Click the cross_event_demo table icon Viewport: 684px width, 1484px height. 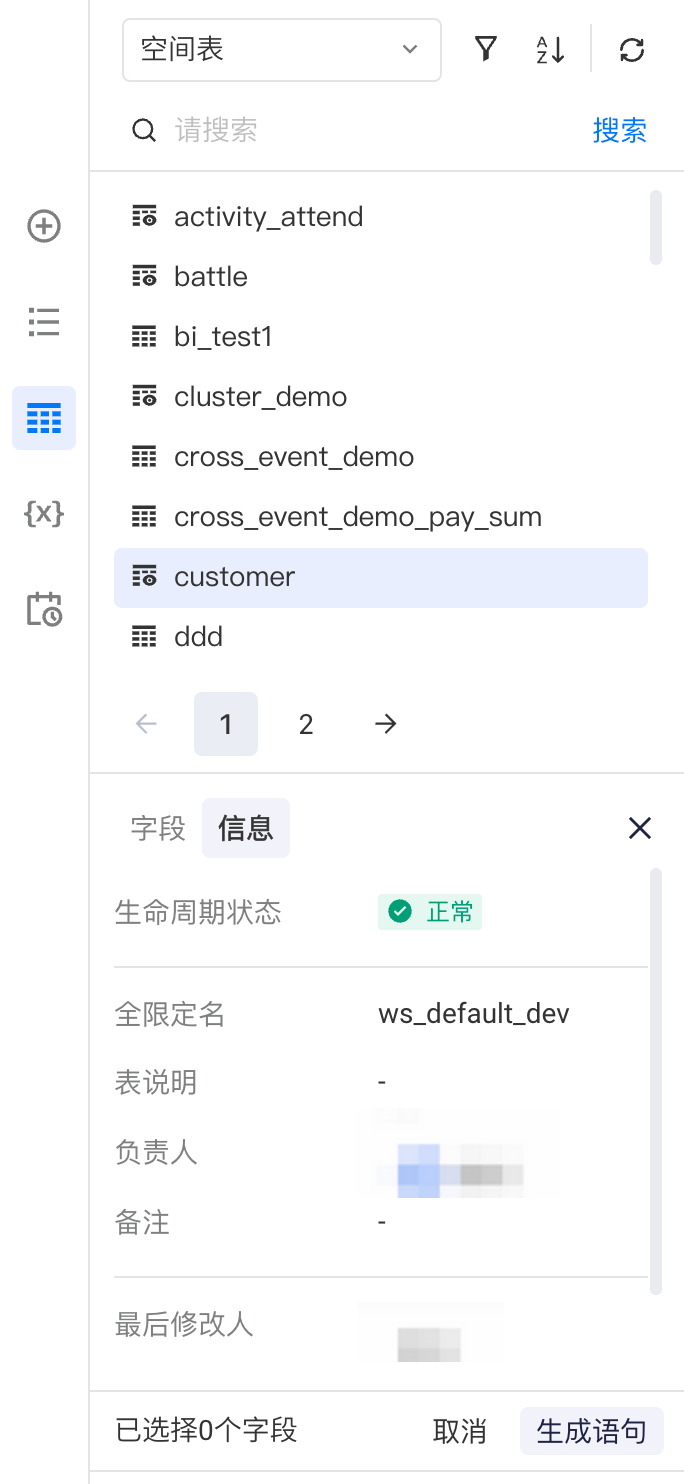tap(145, 457)
